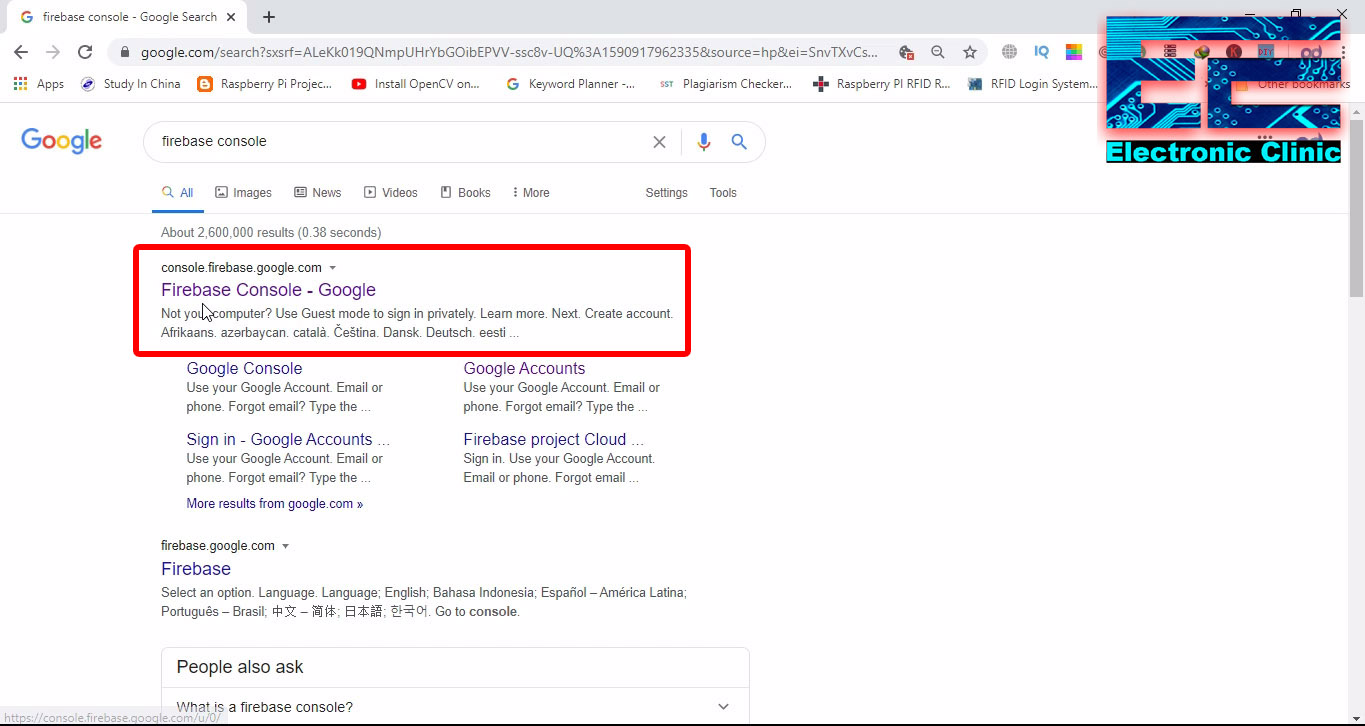Image resolution: width=1365 pixels, height=726 pixels.
Task: Expand 'What is a firebase console?' question
Action: pyautogui.click(x=455, y=707)
